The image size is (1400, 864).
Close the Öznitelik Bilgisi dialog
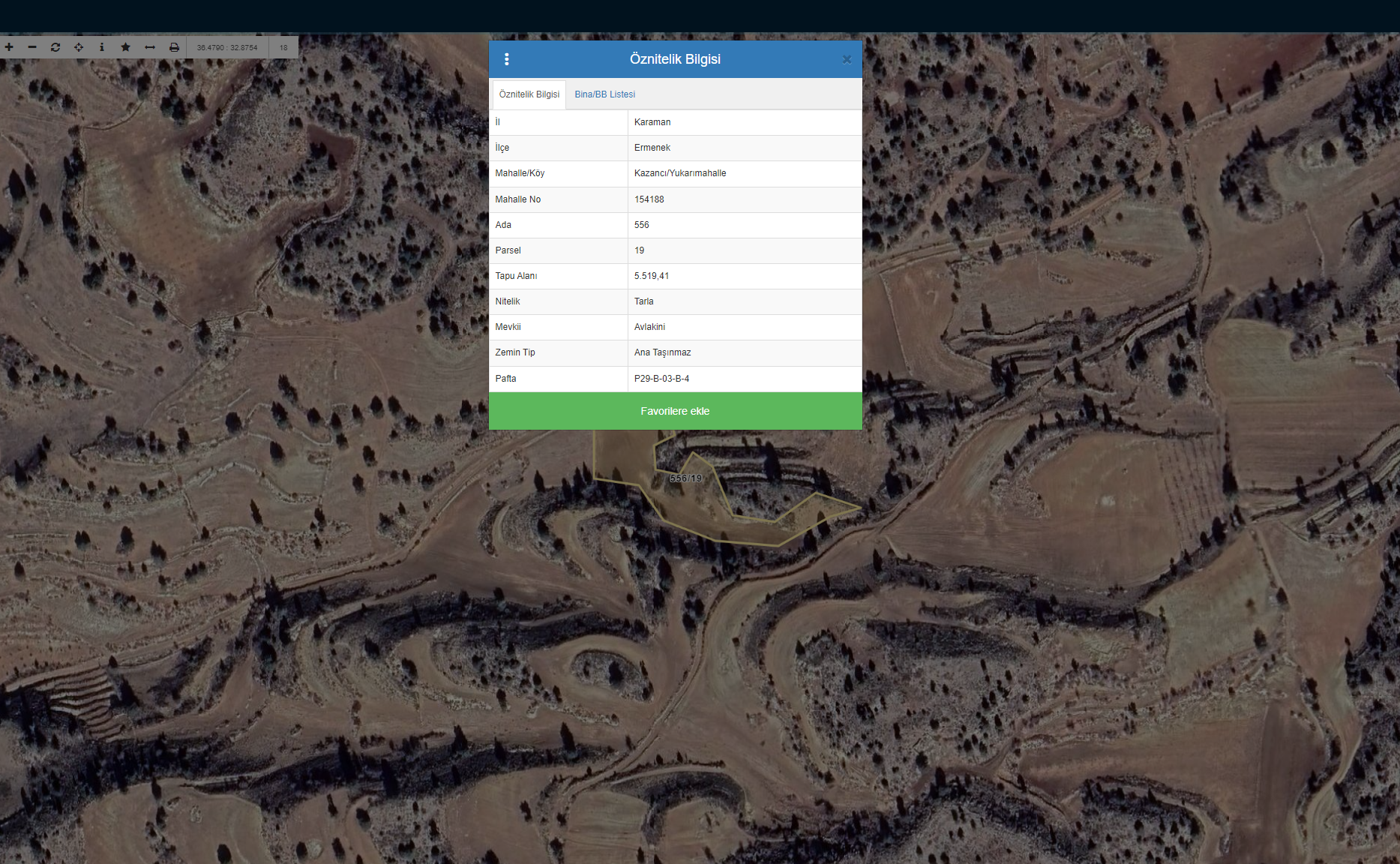(847, 60)
